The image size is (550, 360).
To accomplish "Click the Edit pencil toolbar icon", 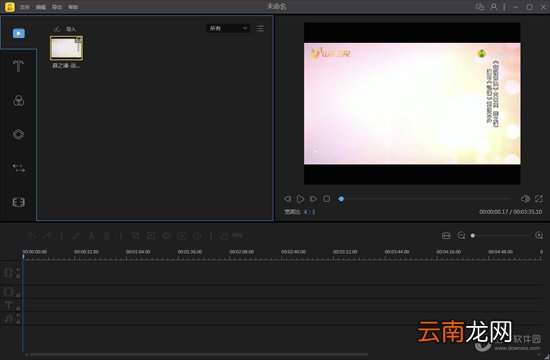I will 76,236.
